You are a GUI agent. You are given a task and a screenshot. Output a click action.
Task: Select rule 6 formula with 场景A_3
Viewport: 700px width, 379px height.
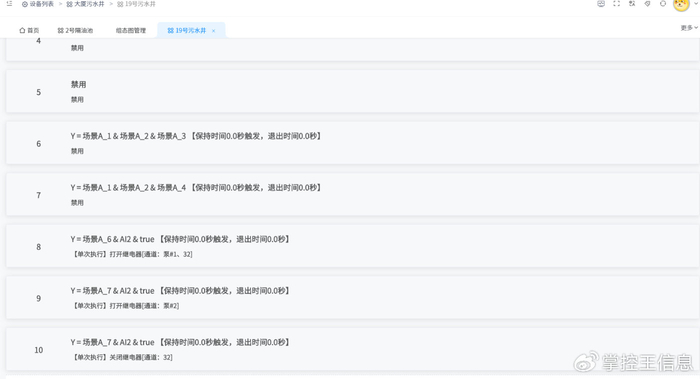tap(196, 136)
